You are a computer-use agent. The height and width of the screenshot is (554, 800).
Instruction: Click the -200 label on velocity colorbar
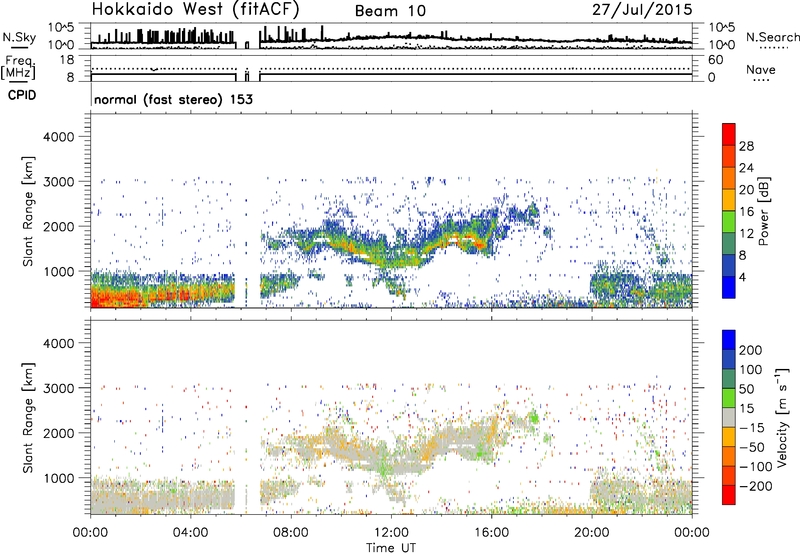pos(756,486)
